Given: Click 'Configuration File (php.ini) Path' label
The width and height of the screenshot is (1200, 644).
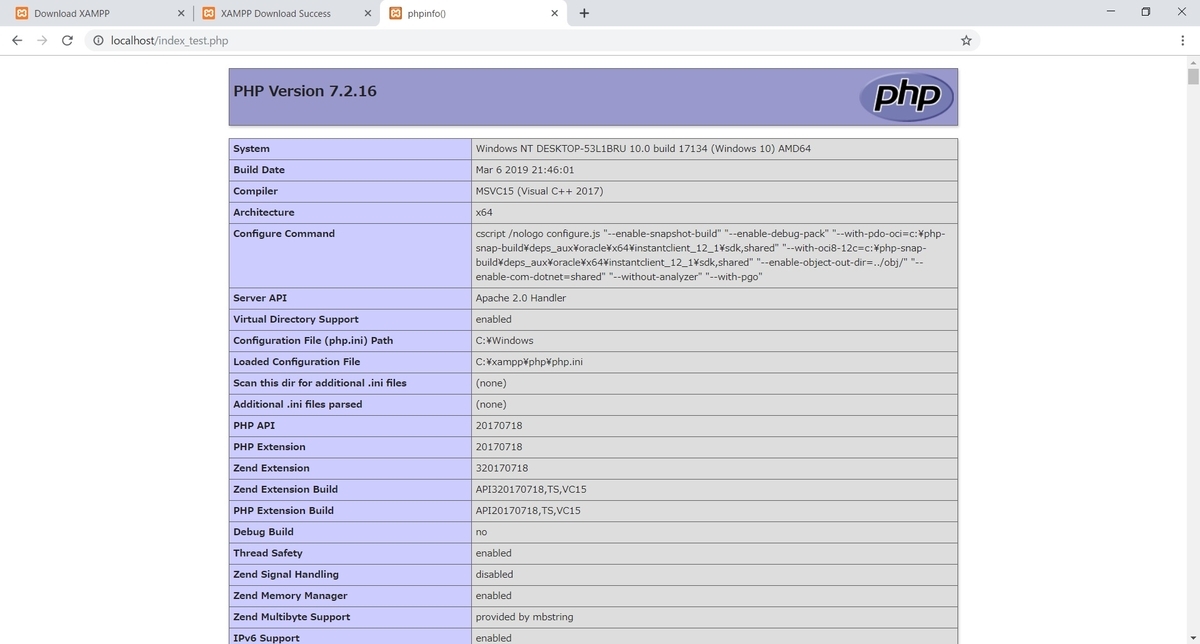Looking at the screenshot, I should point(313,340).
